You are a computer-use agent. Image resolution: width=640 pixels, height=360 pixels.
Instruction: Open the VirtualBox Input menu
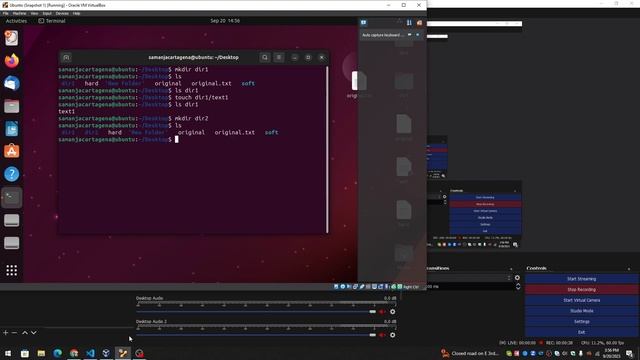click(47, 13)
